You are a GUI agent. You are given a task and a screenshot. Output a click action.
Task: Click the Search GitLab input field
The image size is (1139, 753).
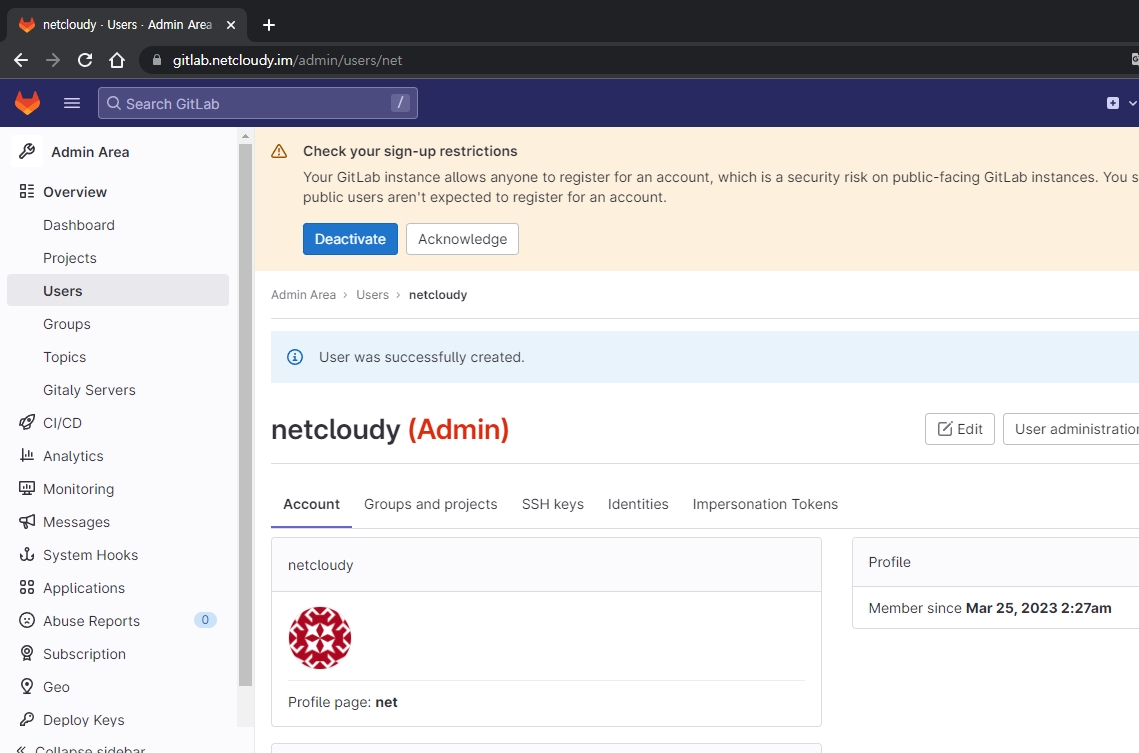pyautogui.click(x=258, y=103)
